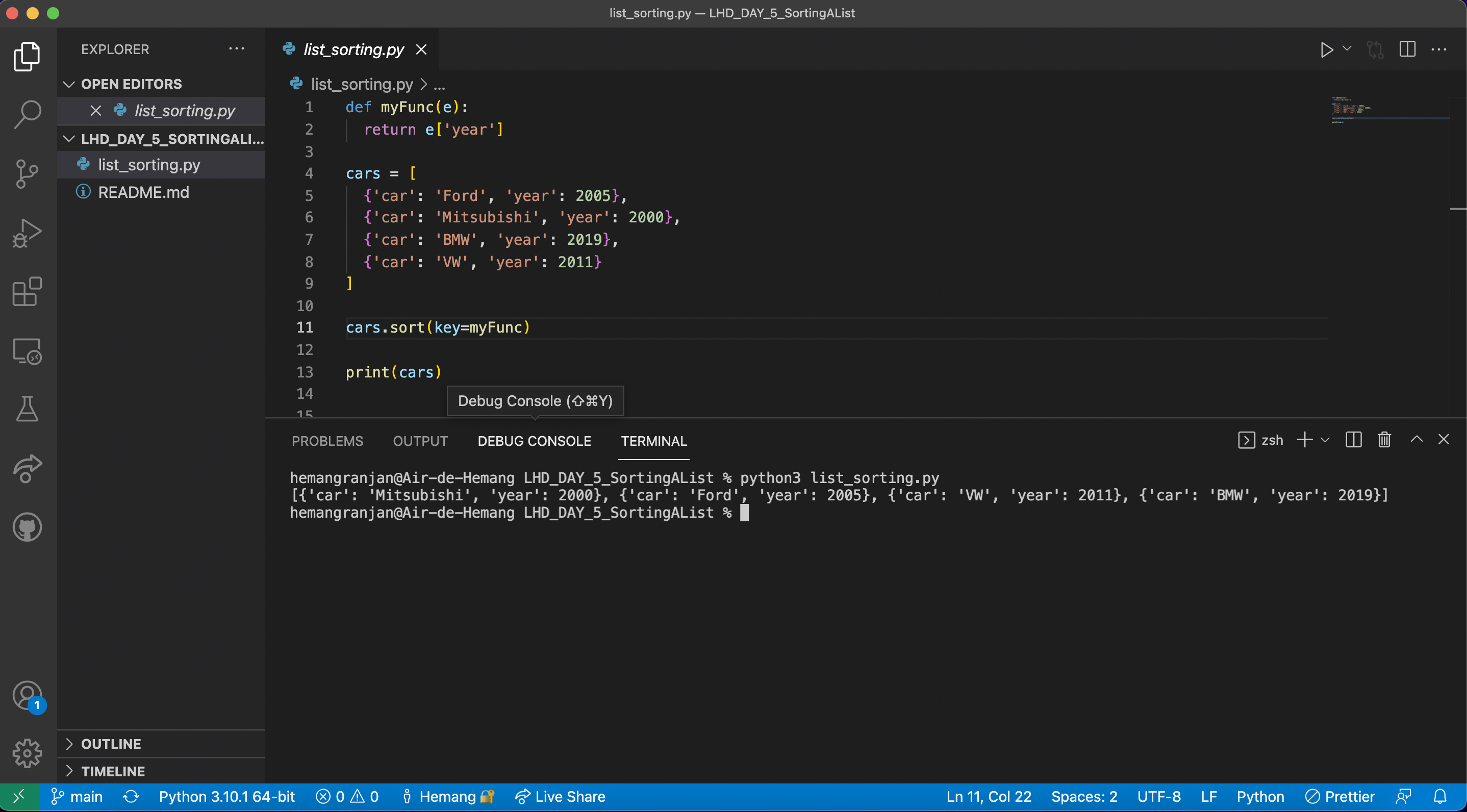This screenshot has height=812, width=1467.
Task: Expand the OUTLINE section
Action: click(111, 744)
